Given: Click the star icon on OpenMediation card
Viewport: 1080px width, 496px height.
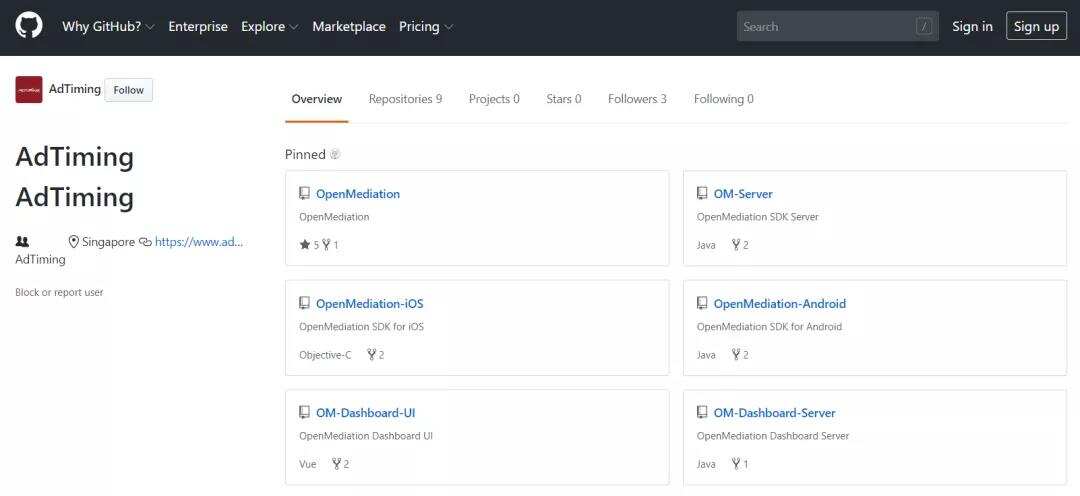Looking at the screenshot, I should point(305,245).
